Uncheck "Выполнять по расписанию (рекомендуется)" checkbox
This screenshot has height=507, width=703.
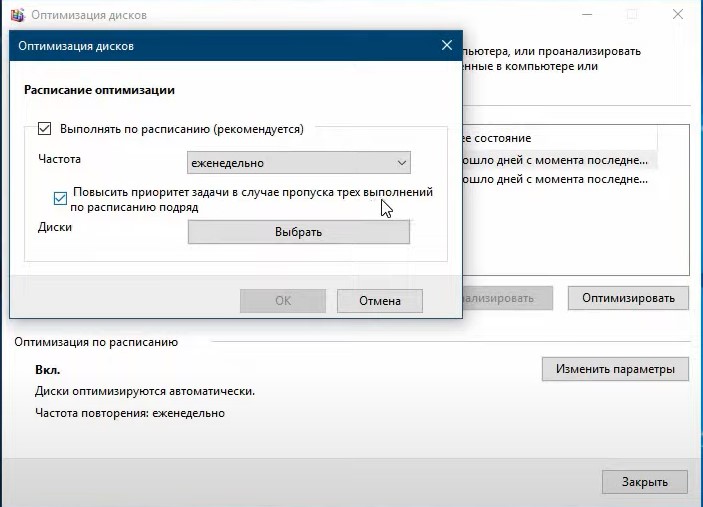pos(44,129)
